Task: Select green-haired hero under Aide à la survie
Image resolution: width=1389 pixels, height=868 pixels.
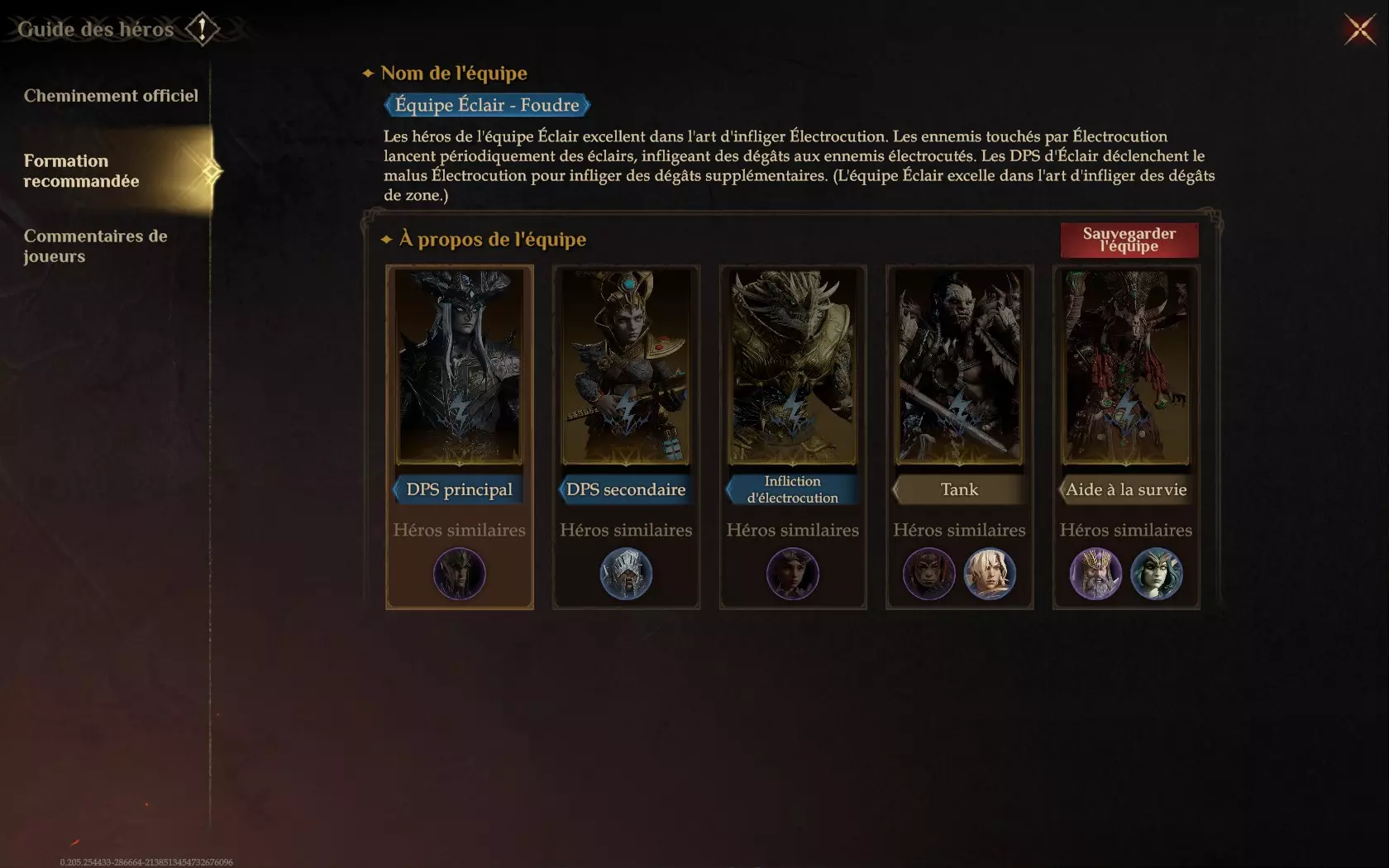Action: point(1157,574)
